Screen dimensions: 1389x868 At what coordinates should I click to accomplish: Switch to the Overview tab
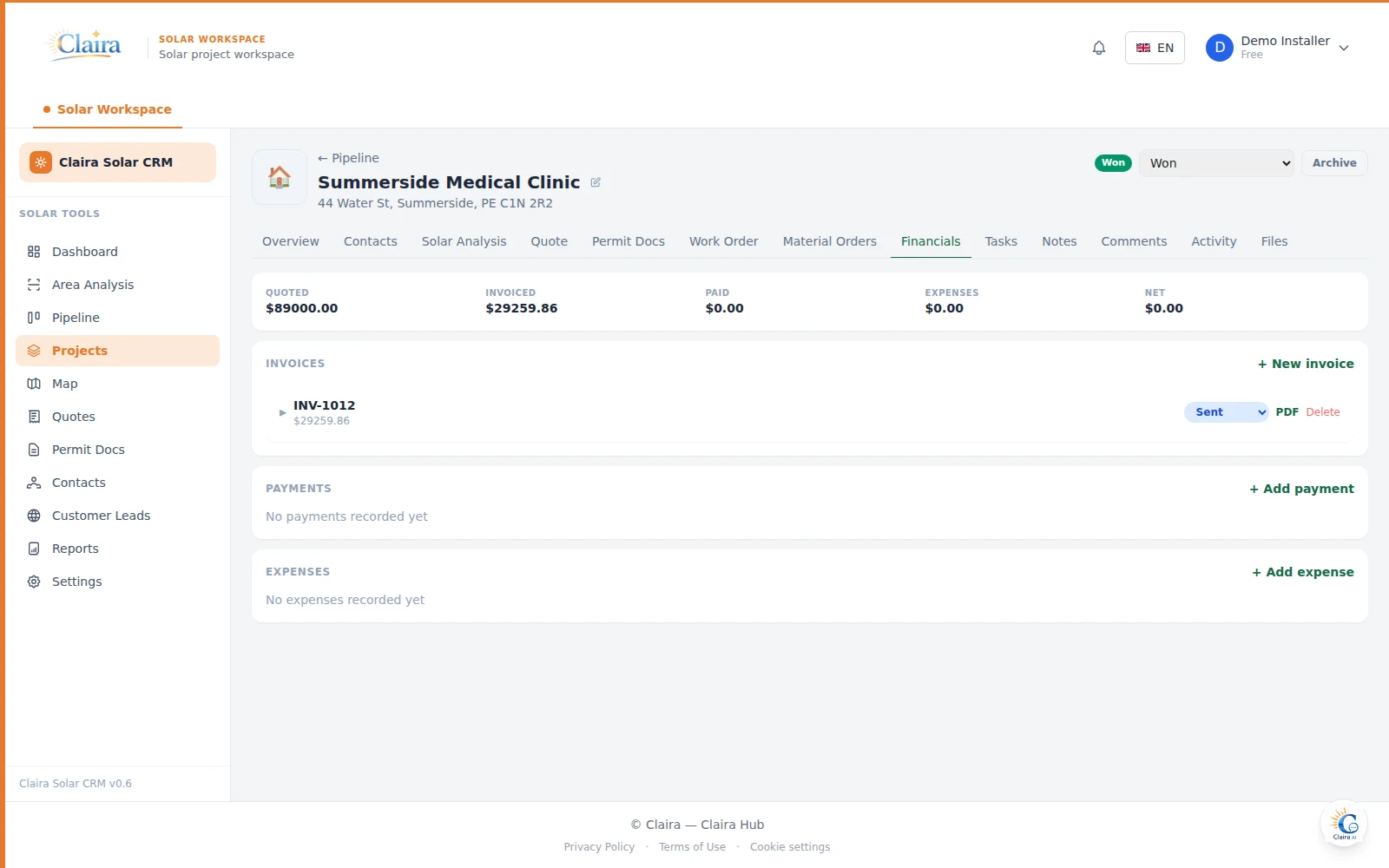pyautogui.click(x=291, y=241)
